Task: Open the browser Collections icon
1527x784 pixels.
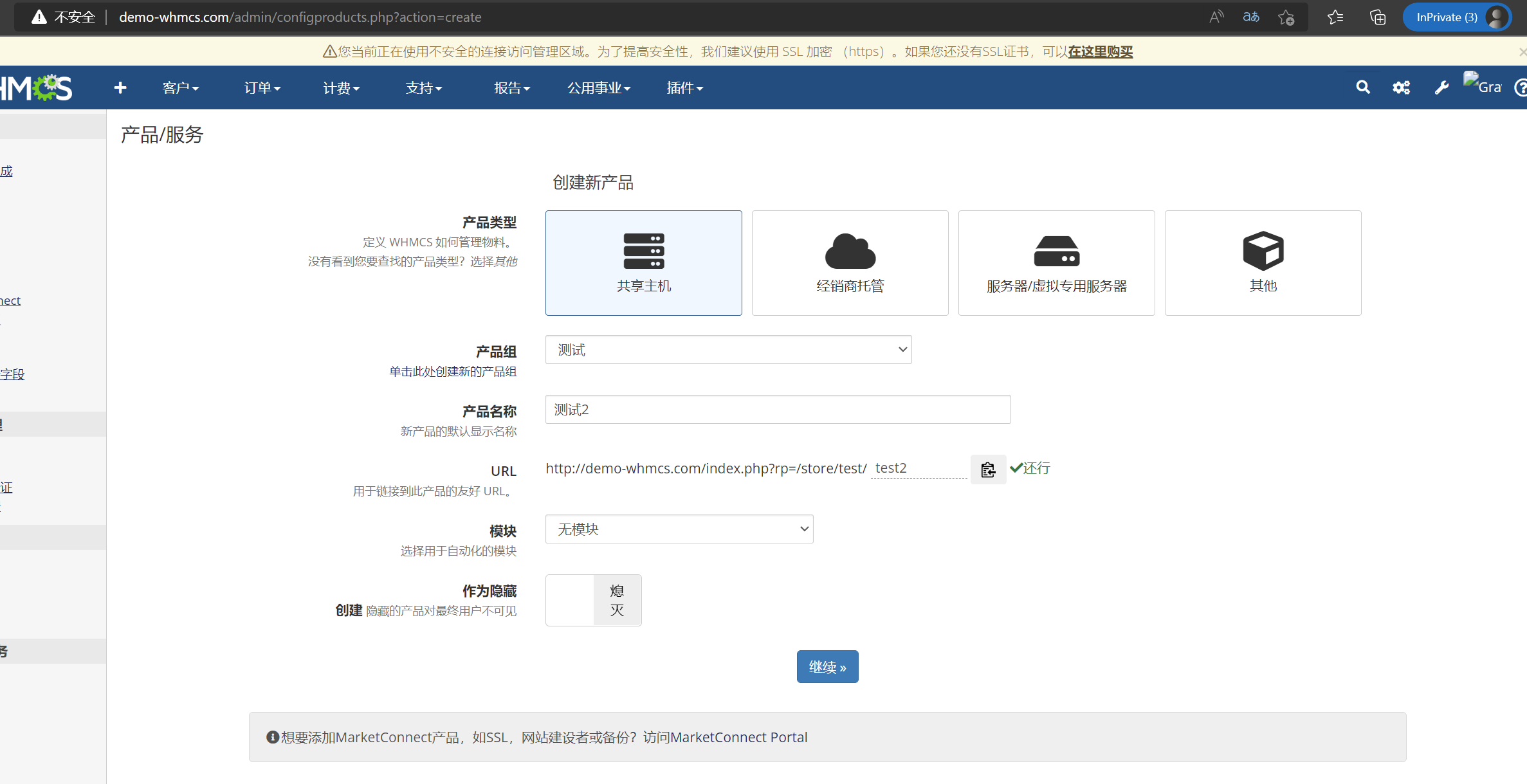Action: tap(1377, 17)
